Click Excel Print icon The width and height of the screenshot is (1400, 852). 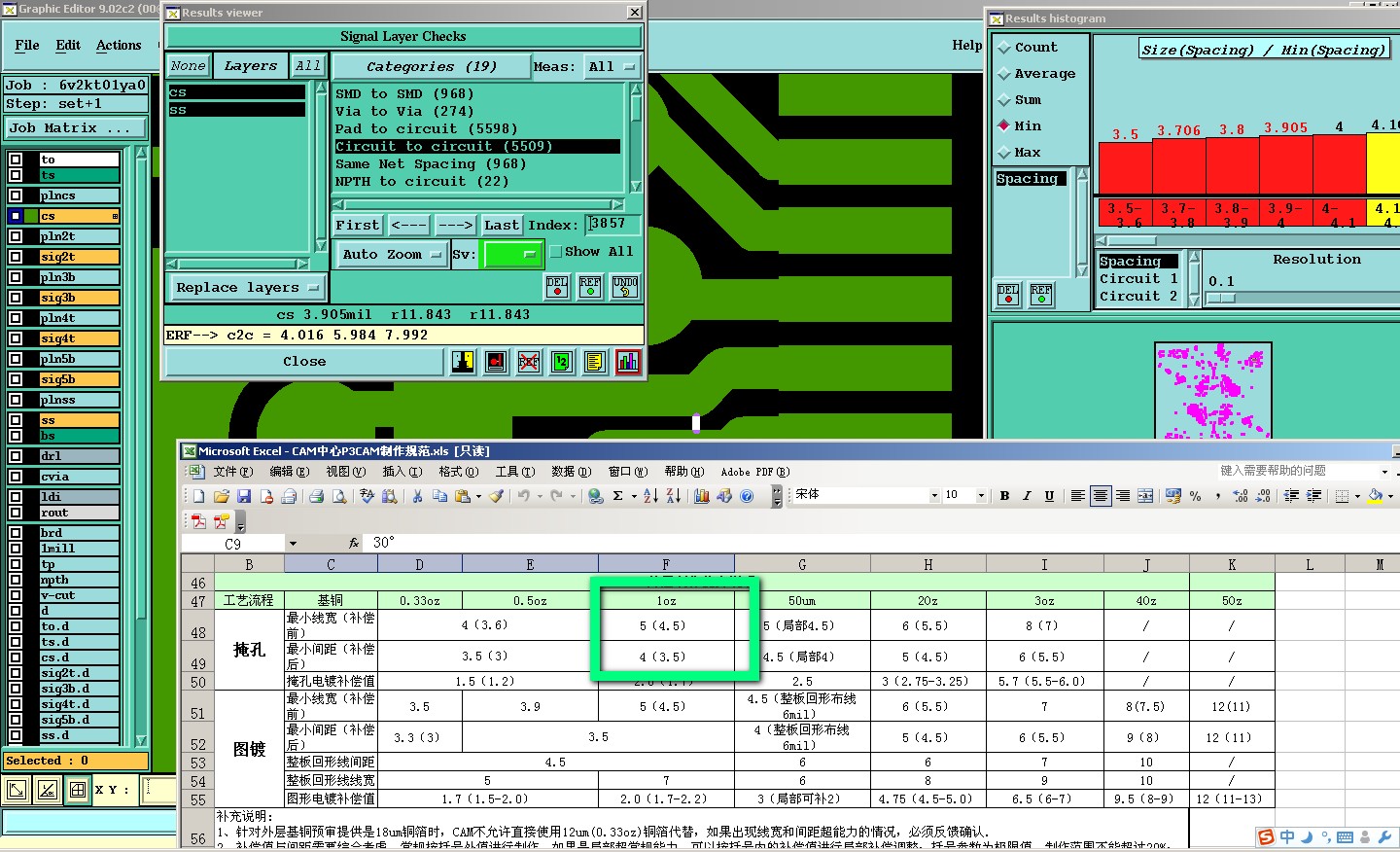(316, 496)
